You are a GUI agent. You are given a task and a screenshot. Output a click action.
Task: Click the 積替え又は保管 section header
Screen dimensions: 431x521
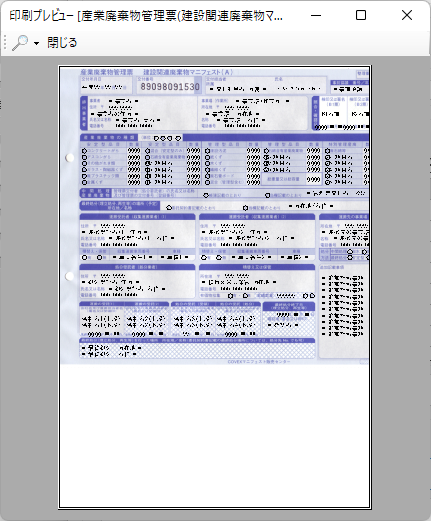coord(257,267)
